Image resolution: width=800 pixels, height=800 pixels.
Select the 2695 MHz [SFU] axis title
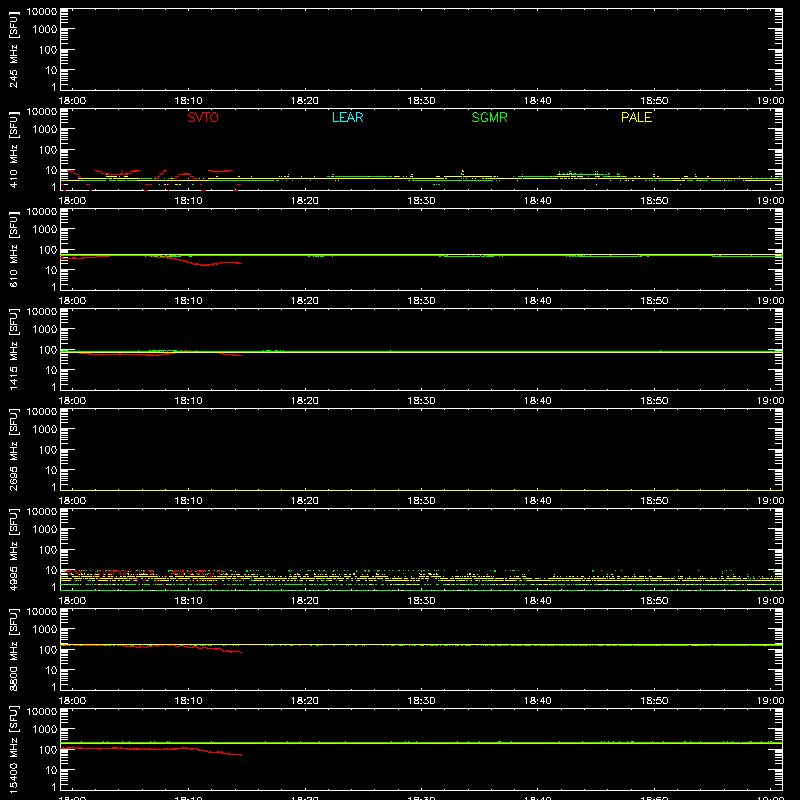pyautogui.click(x=13, y=449)
